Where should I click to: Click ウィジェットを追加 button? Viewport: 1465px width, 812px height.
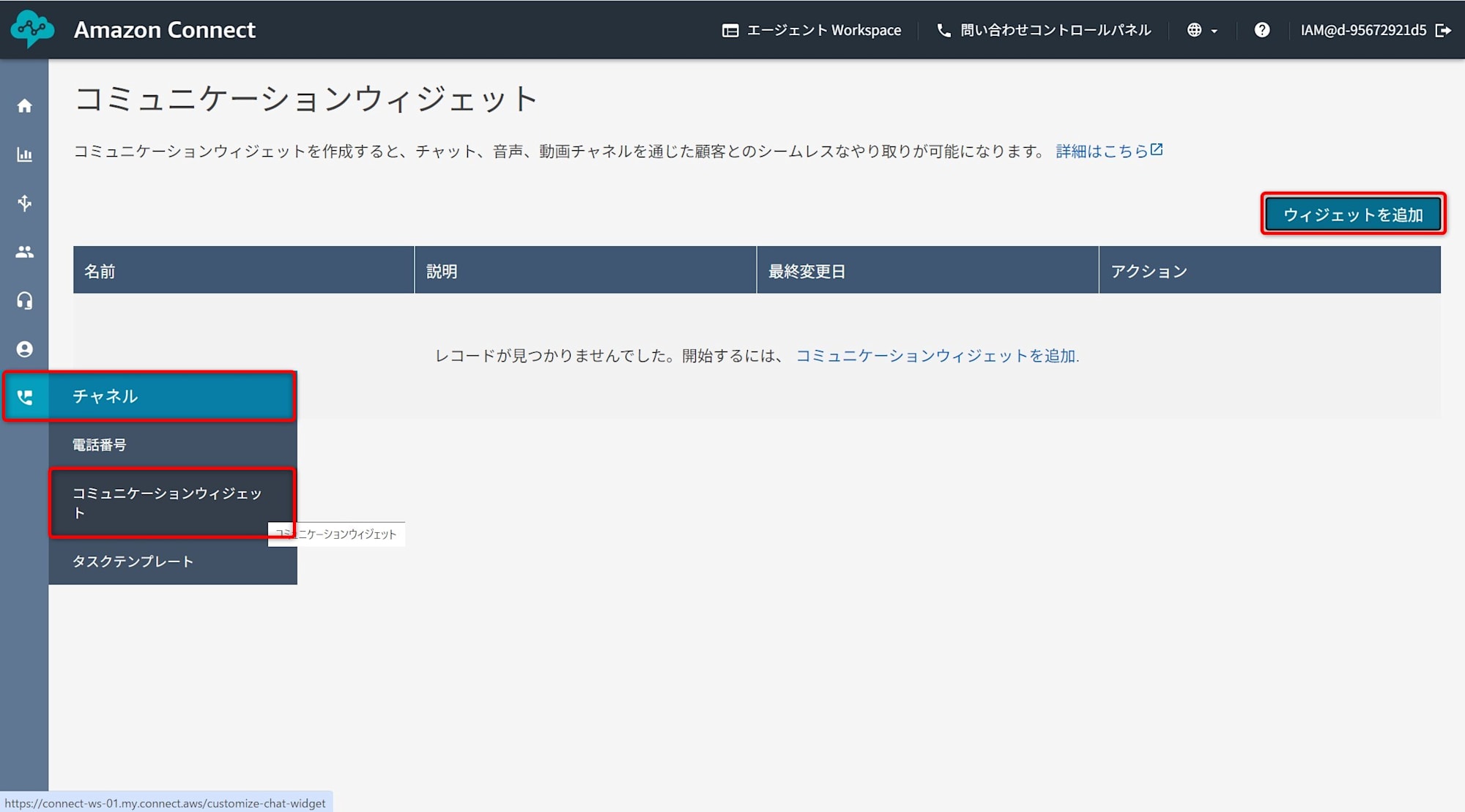[1353, 215]
